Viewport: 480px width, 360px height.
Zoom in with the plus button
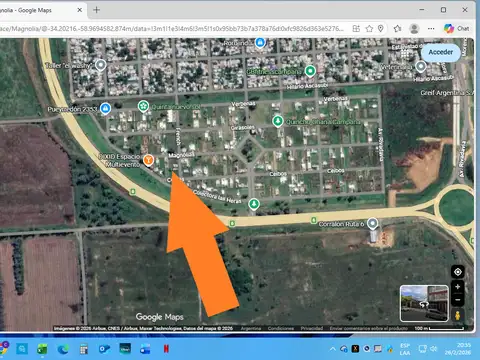point(458,287)
